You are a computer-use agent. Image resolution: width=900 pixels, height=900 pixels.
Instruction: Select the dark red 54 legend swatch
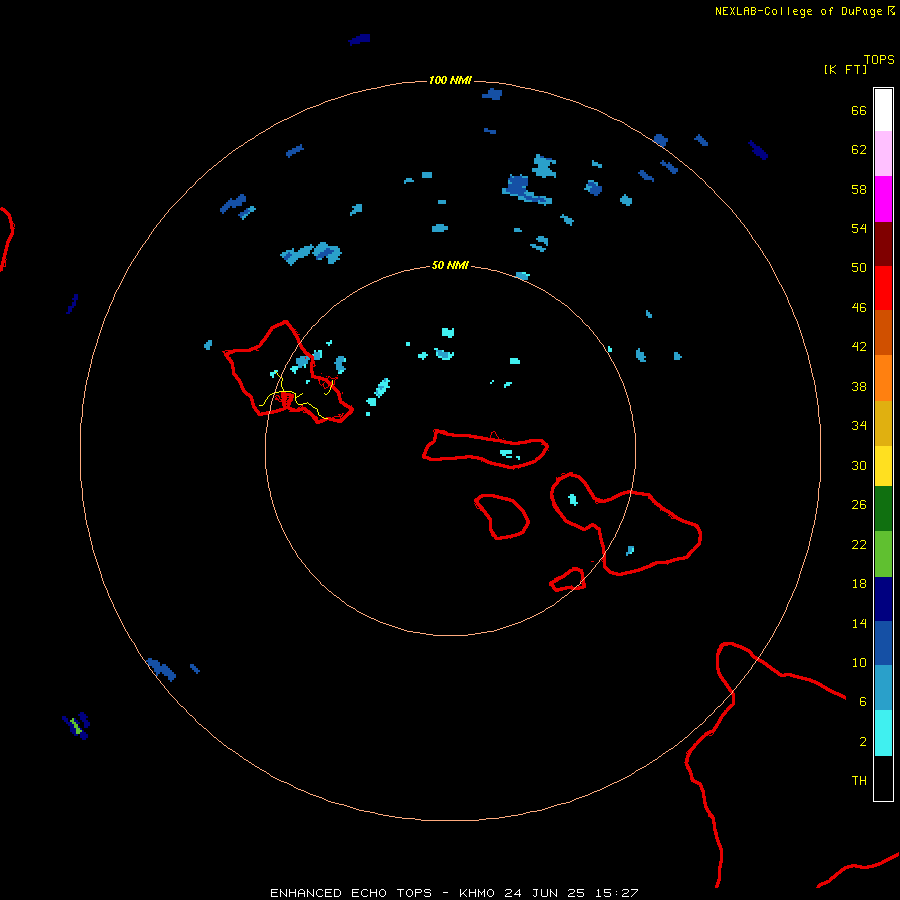pyautogui.click(x=883, y=244)
